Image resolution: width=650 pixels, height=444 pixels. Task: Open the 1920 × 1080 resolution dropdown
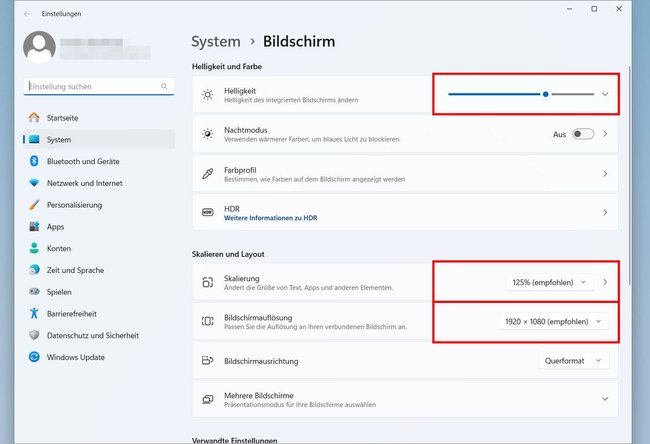point(554,321)
